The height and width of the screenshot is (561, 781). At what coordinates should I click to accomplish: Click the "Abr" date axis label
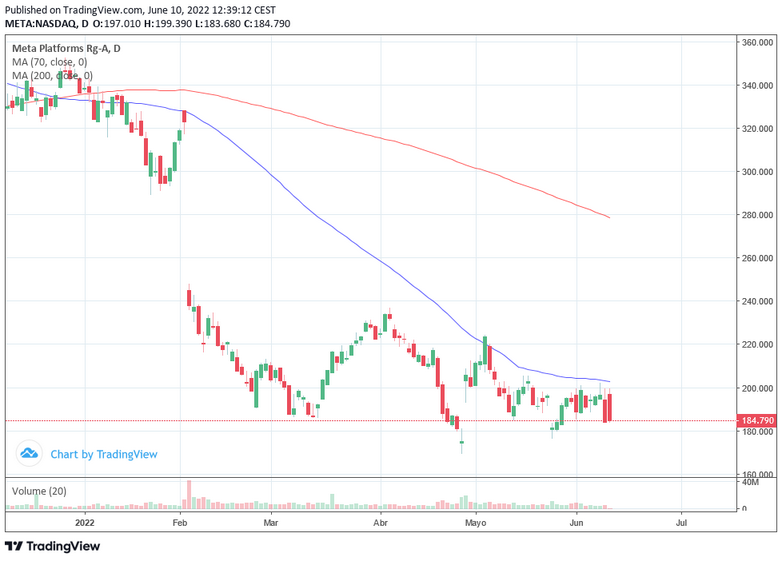point(381,523)
